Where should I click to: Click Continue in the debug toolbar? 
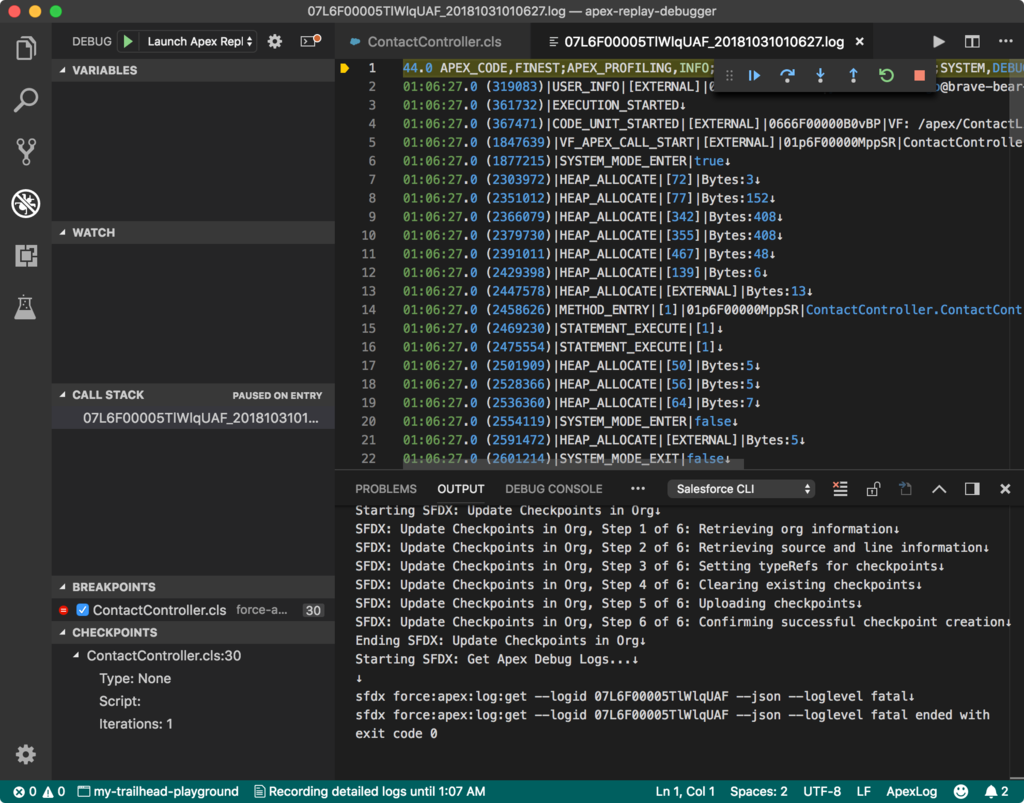754,76
